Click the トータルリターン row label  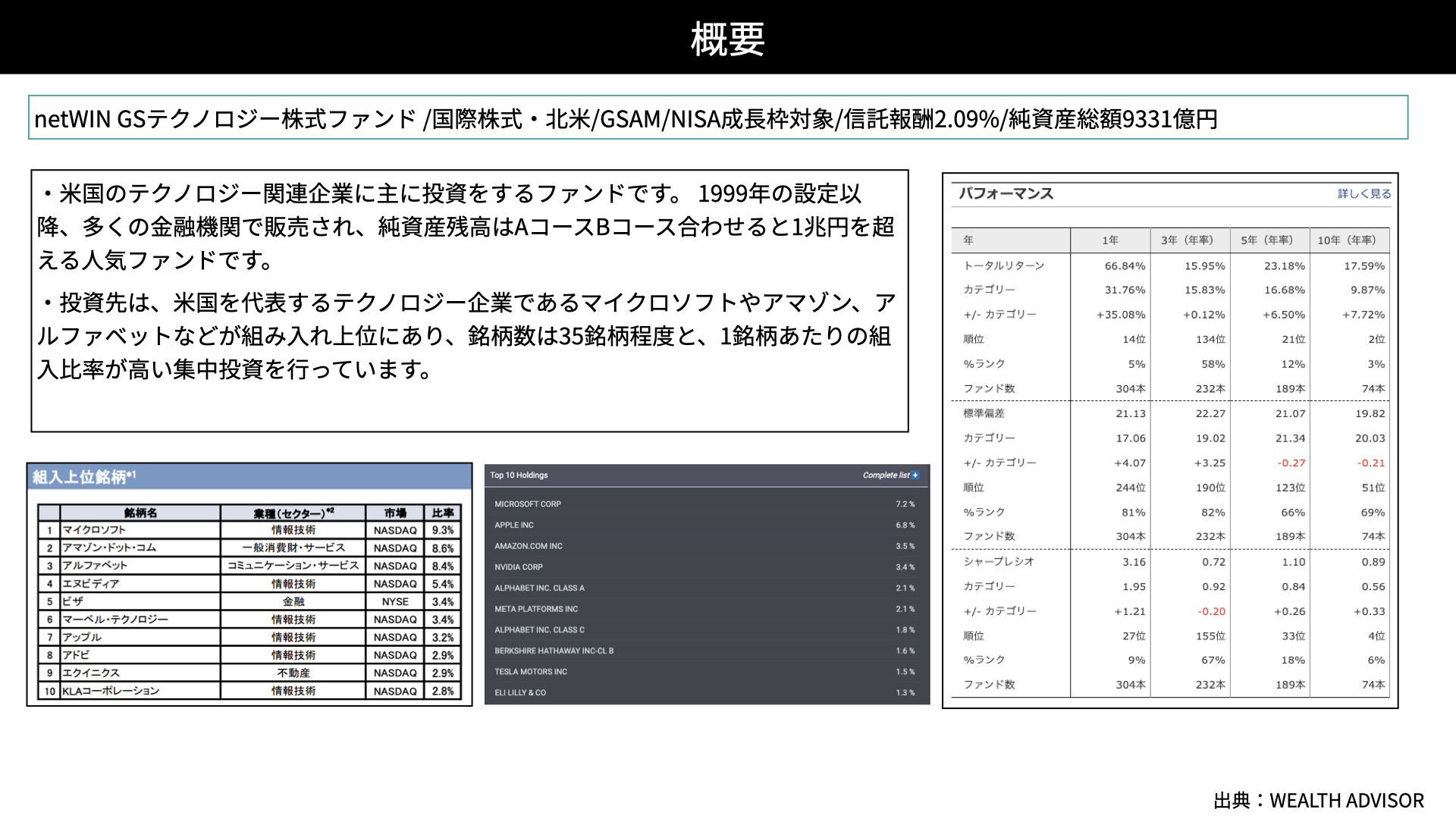pyautogui.click(x=1004, y=265)
